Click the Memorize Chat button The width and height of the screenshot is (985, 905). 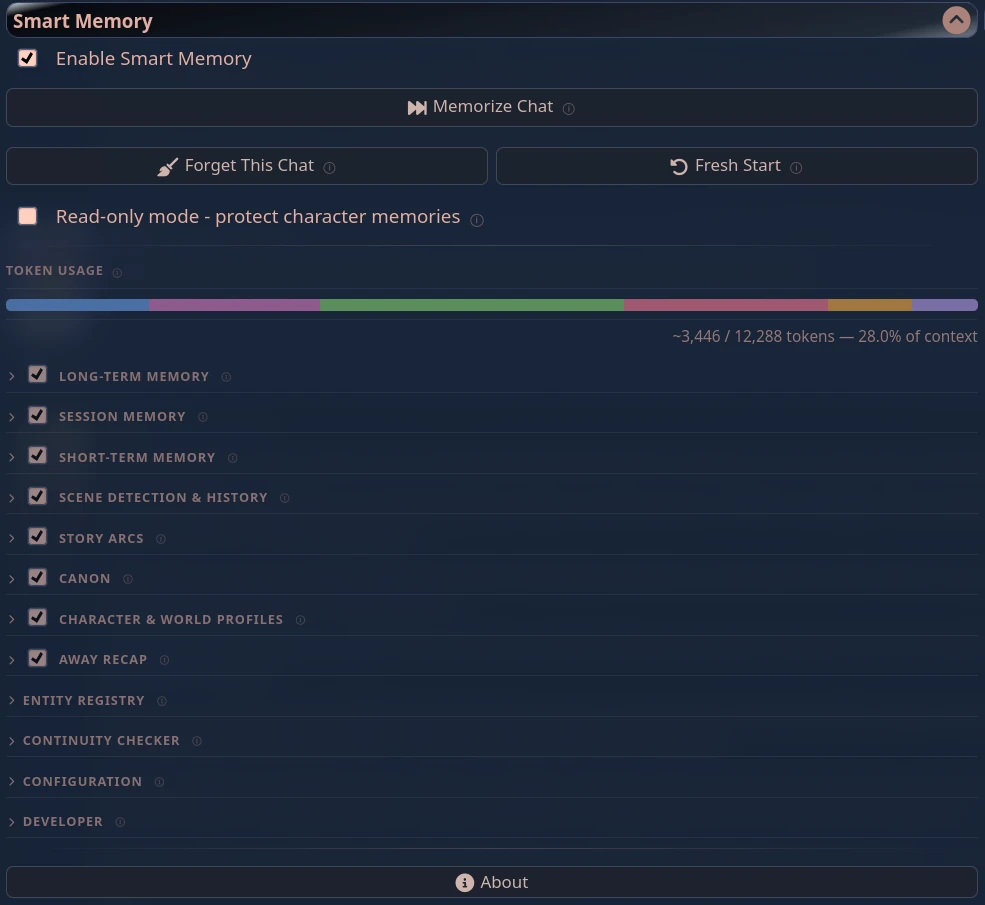click(x=492, y=107)
